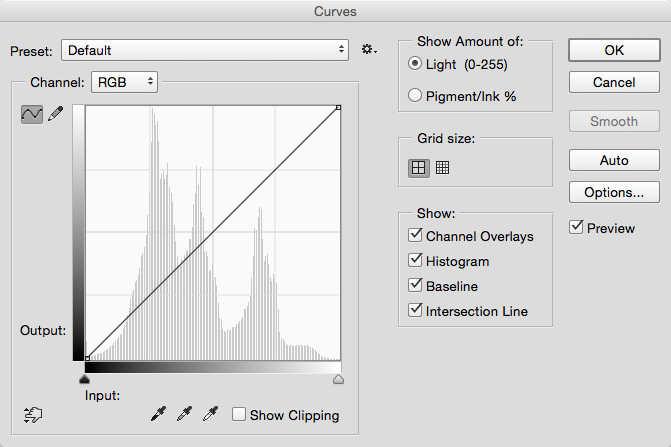Choose the simple four-by-four grid icon

pyautogui.click(x=419, y=168)
